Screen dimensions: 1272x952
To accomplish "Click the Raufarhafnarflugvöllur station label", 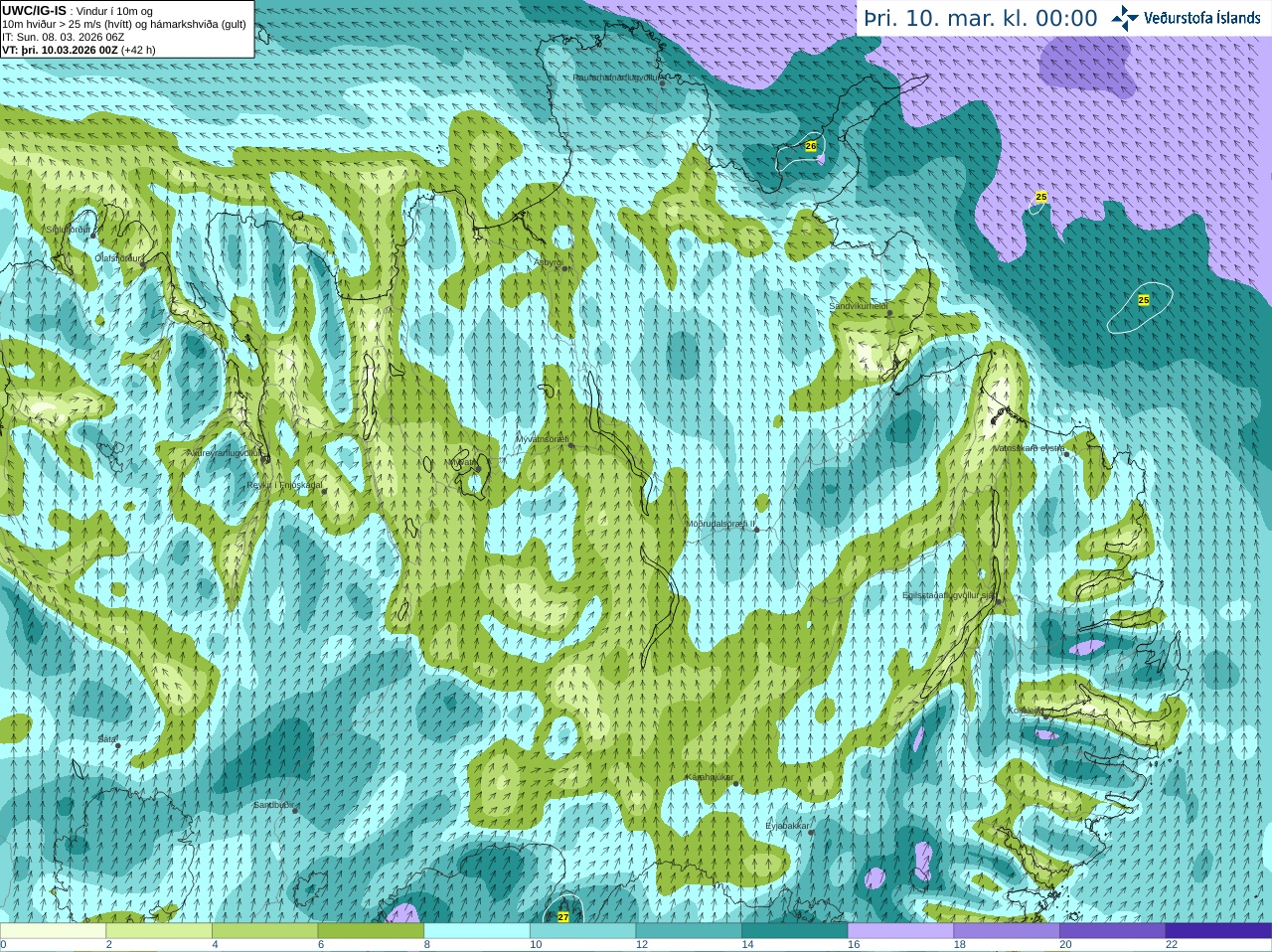I will tap(616, 78).
